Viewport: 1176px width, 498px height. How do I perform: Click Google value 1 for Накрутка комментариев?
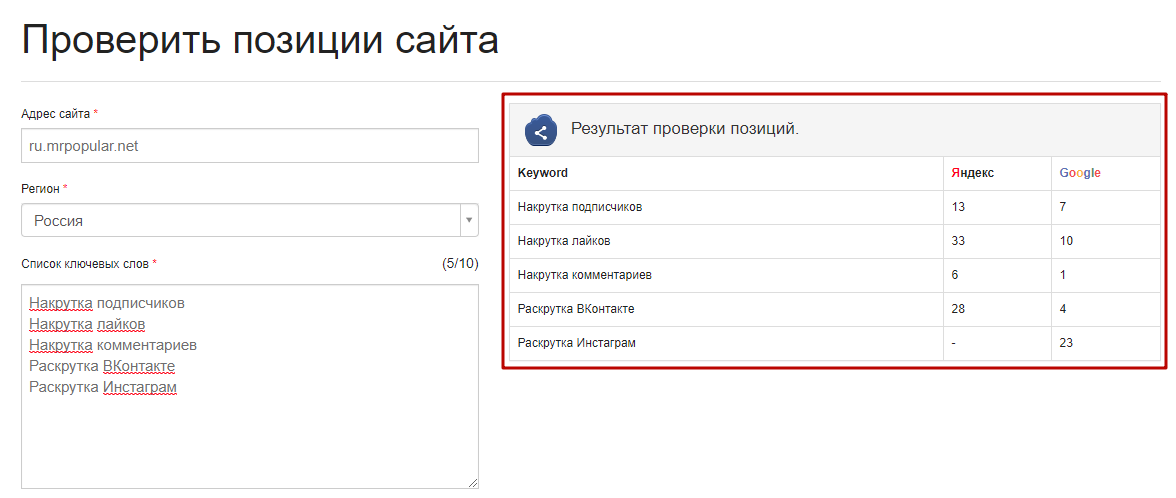click(x=1063, y=274)
